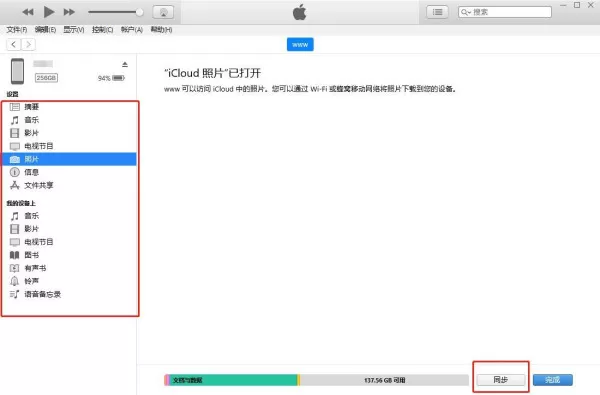The height and width of the screenshot is (395, 600).
Task: Select 影片 under settings section
Action: tap(69, 133)
